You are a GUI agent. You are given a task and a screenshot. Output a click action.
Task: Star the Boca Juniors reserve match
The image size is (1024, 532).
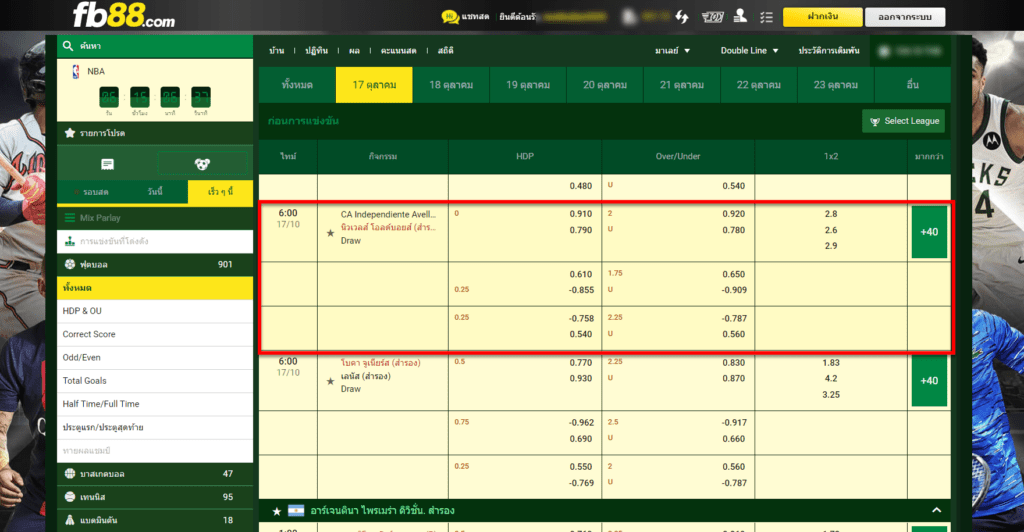330,381
